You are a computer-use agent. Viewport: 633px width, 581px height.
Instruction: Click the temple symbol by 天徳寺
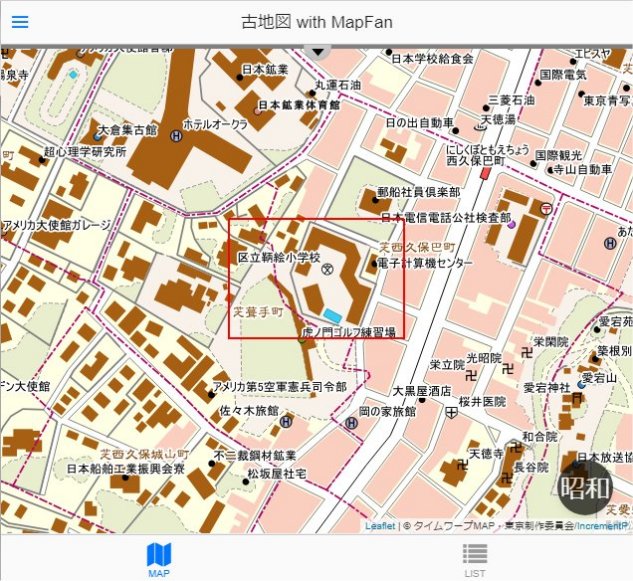tap(462, 465)
